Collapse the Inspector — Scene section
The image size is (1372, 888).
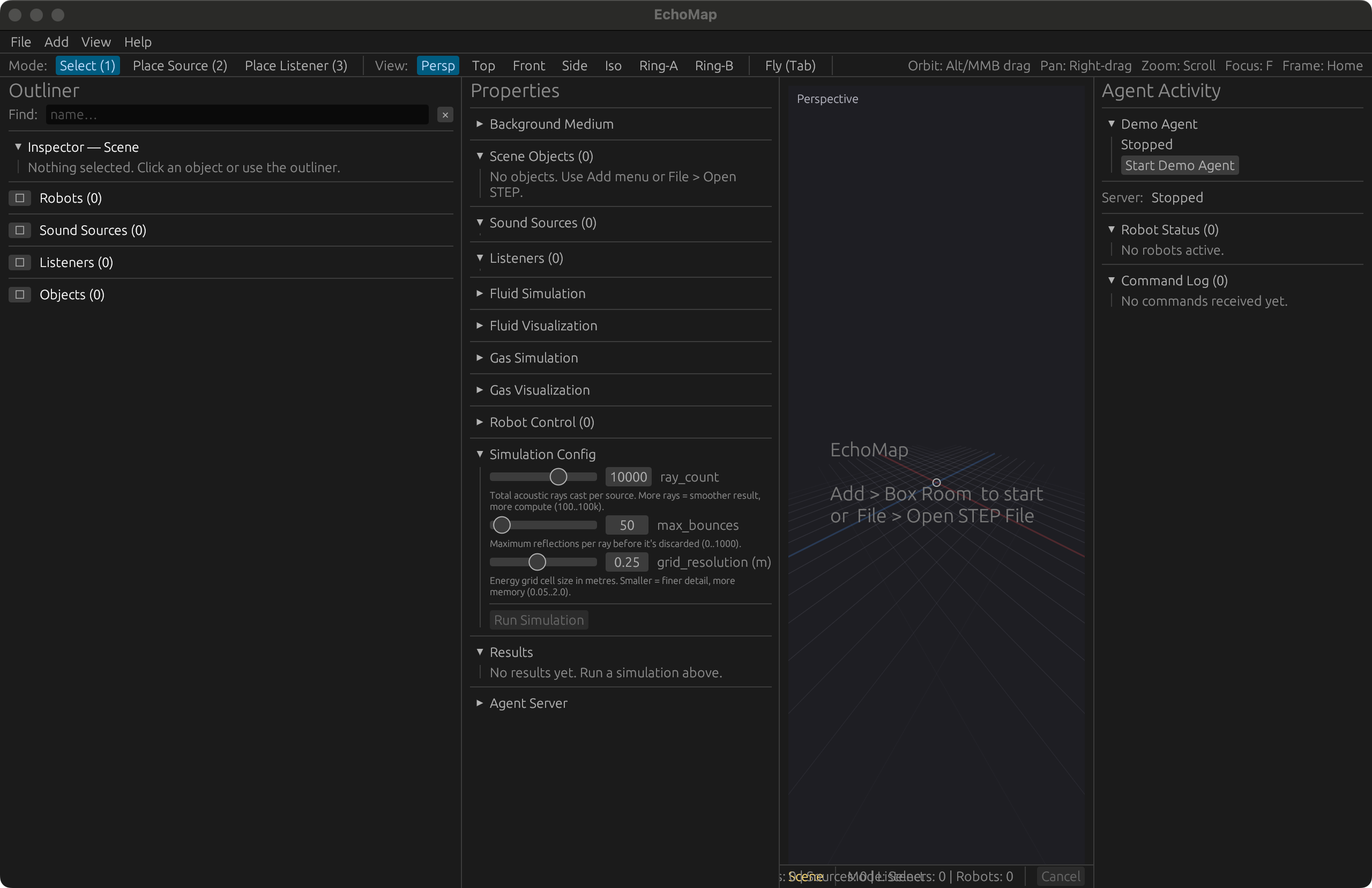18,146
